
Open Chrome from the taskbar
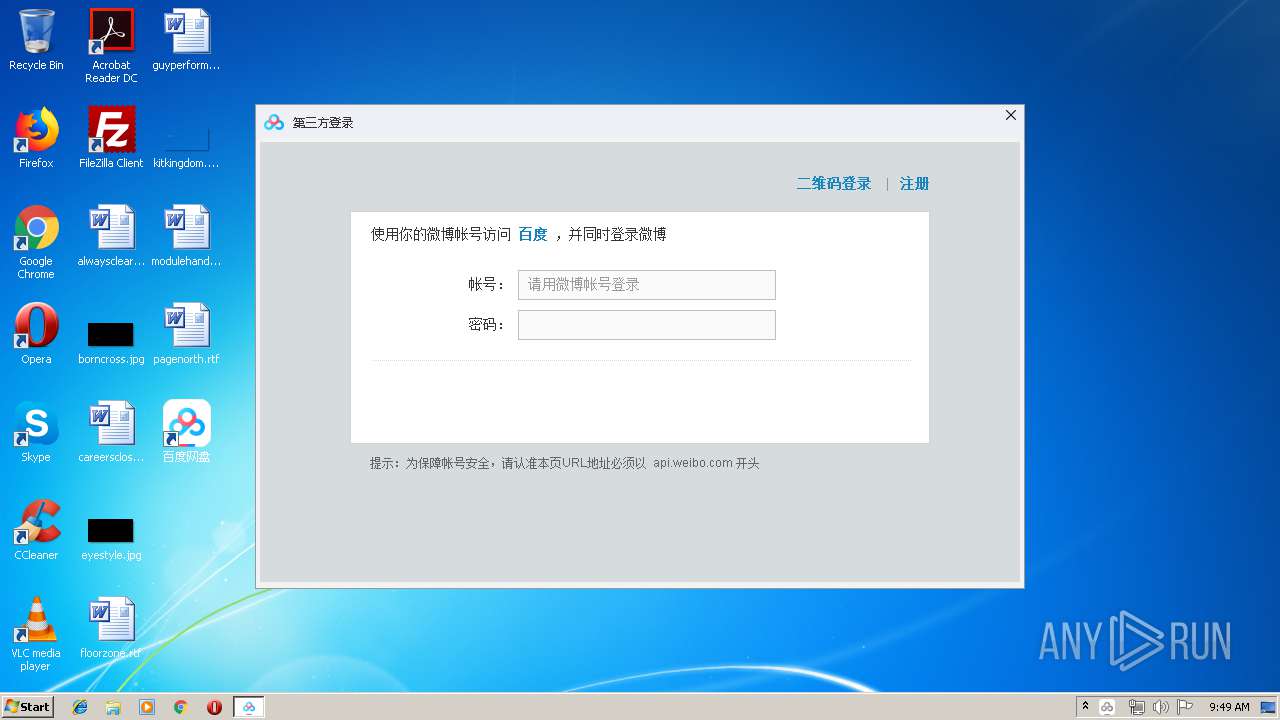(x=180, y=707)
